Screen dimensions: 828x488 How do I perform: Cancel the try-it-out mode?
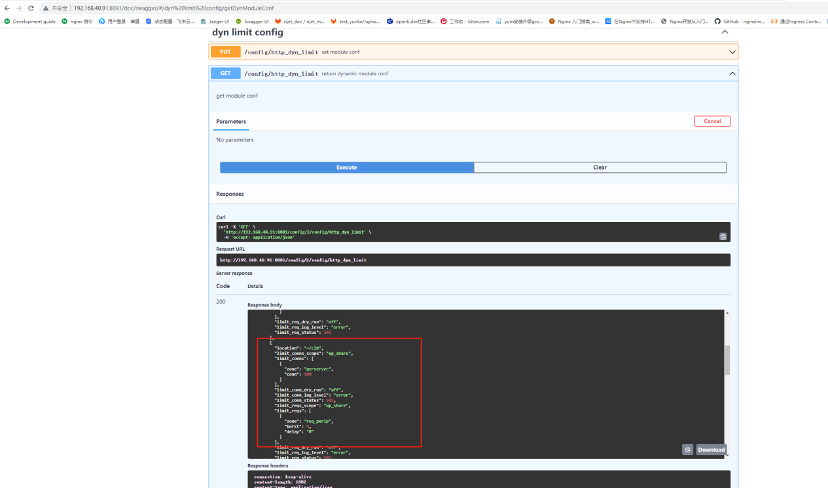click(x=712, y=121)
